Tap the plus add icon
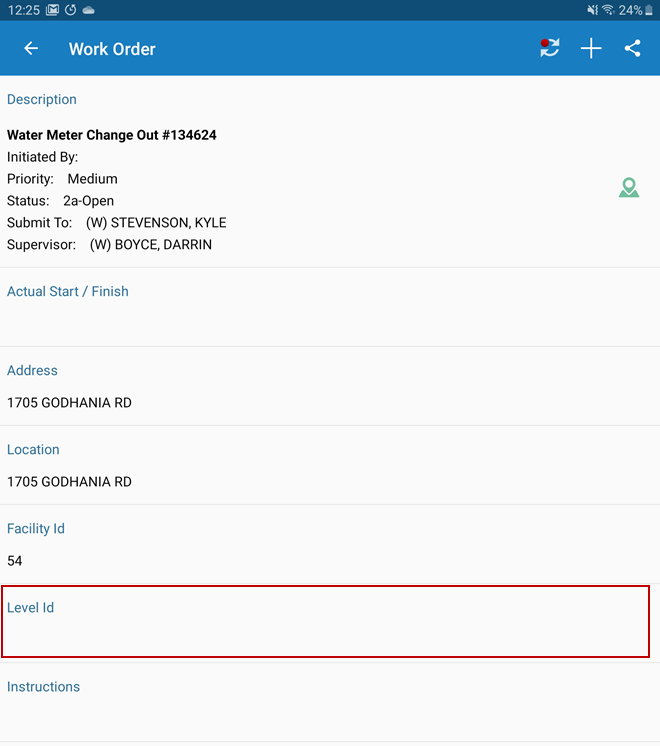This screenshot has width=660, height=746. click(x=591, y=49)
